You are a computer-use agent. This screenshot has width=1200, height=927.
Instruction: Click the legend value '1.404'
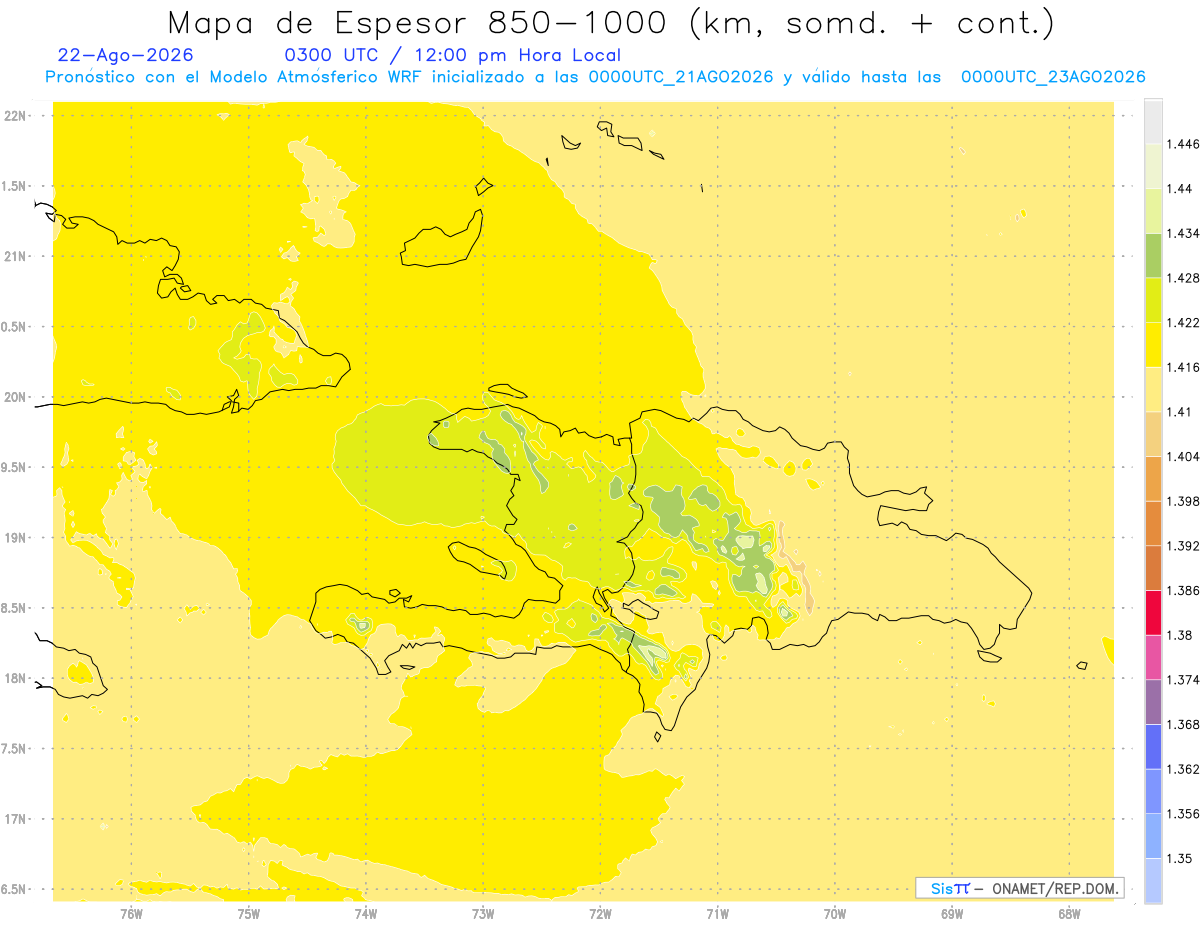[x=1182, y=456]
